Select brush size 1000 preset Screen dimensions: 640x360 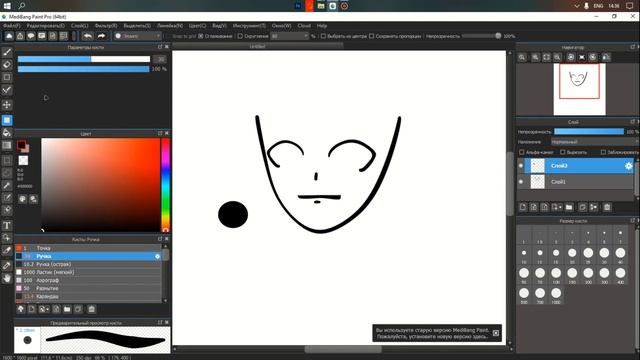556,296
